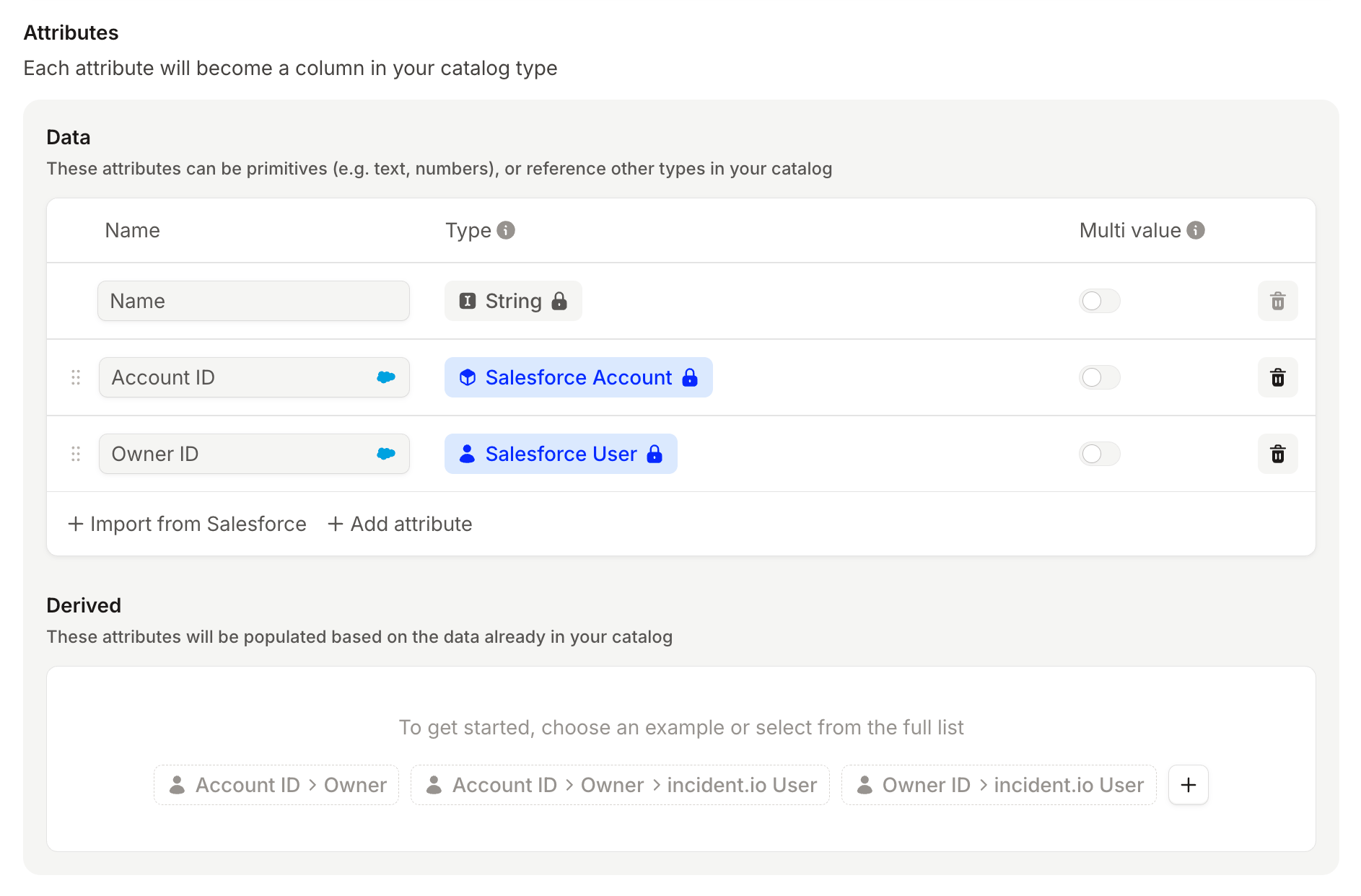Toggle Multi value for Name attribute
The width and height of the screenshot is (1361, 896).
coord(1099,301)
